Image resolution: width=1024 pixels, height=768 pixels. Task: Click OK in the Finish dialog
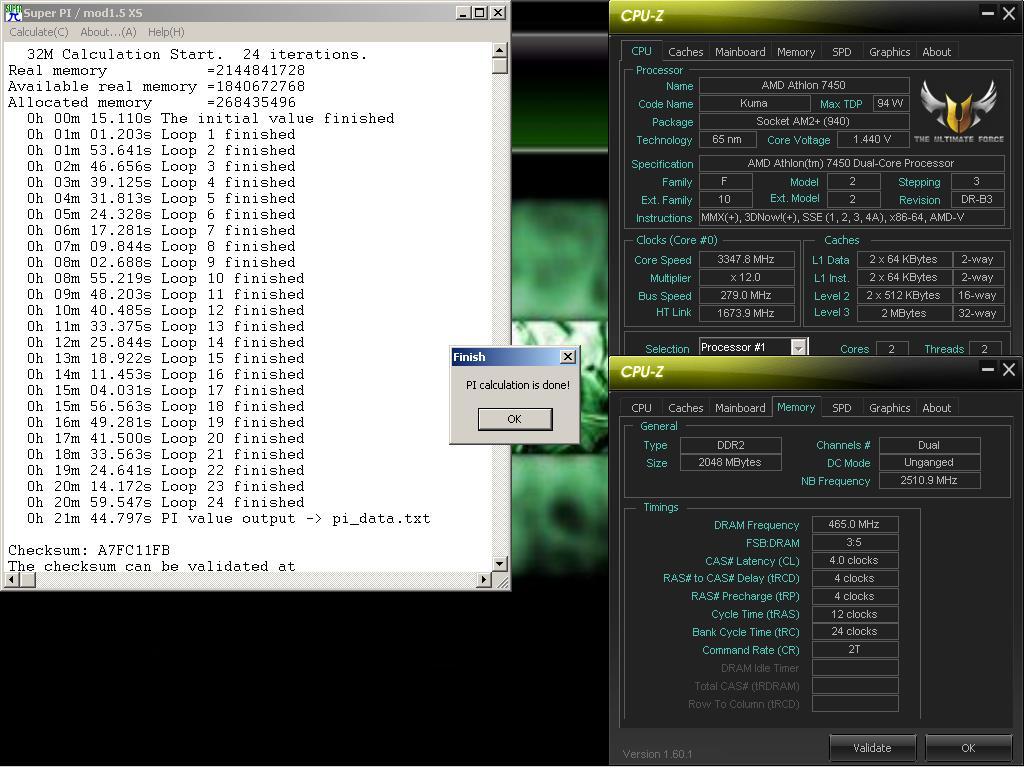pyautogui.click(x=515, y=419)
